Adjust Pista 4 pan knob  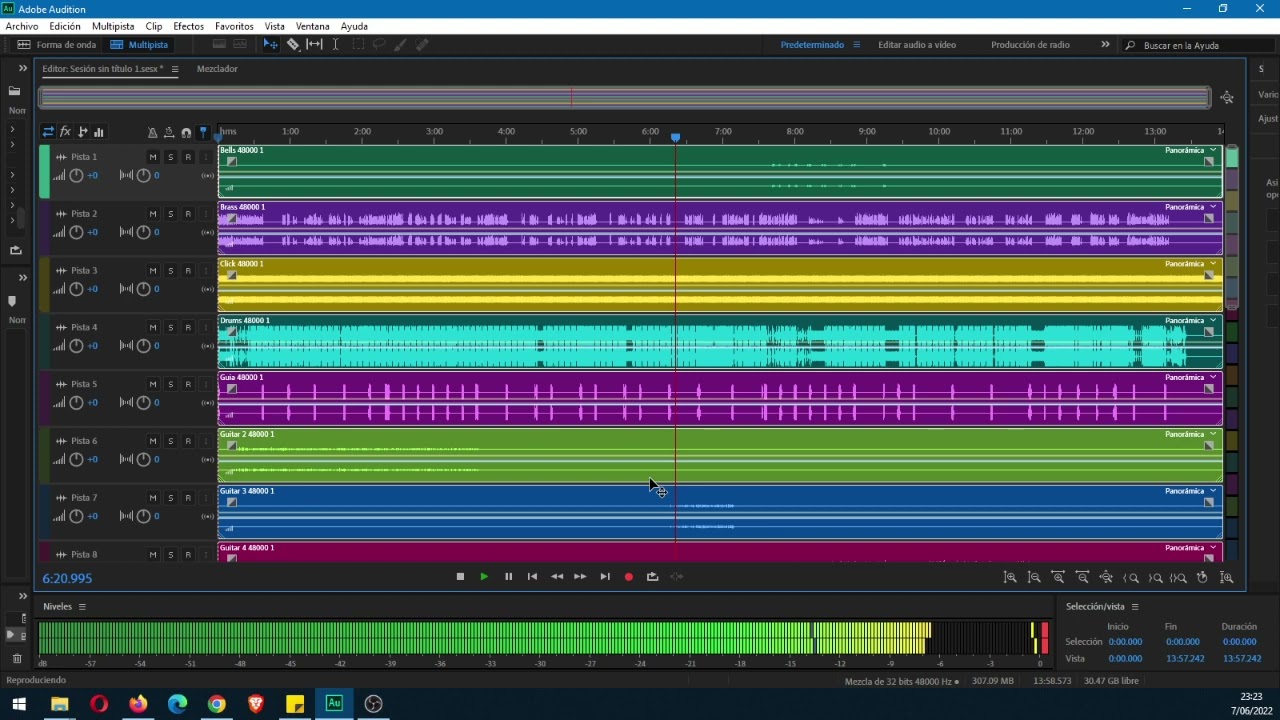pyautogui.click(x=143, y=346)
